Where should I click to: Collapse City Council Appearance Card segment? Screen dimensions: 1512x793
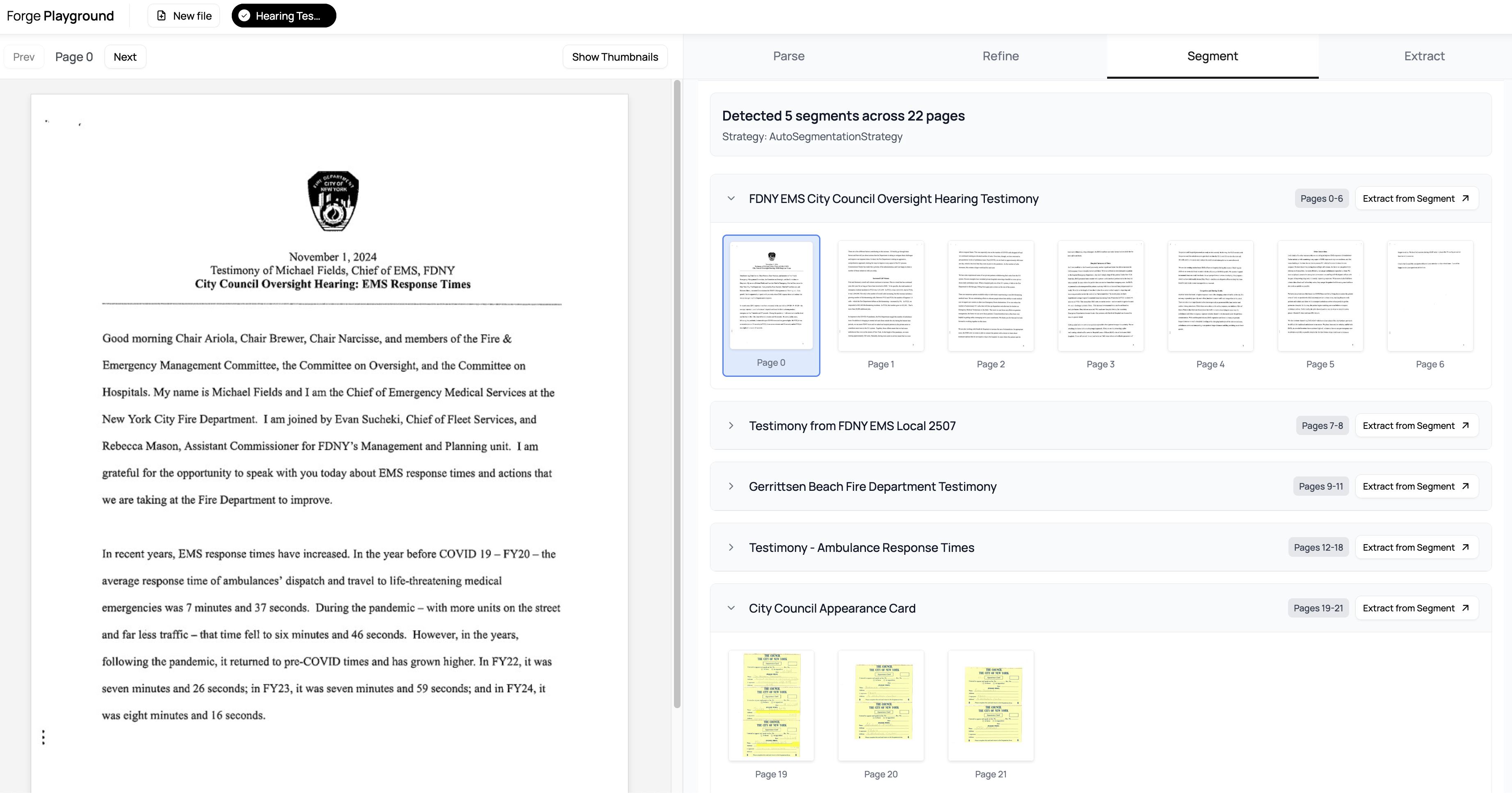pyautogui.click(x=731, y=608)
